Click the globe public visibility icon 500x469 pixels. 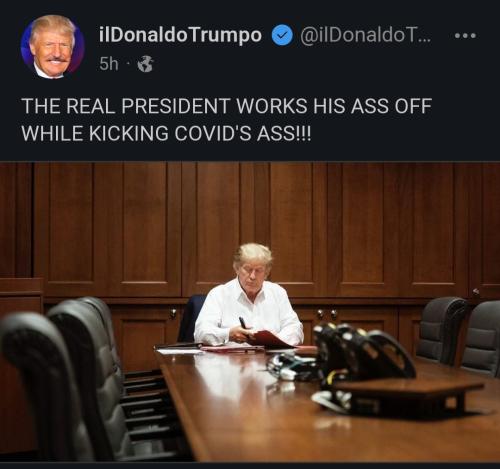pyautogui.click(x=146, y=64)
